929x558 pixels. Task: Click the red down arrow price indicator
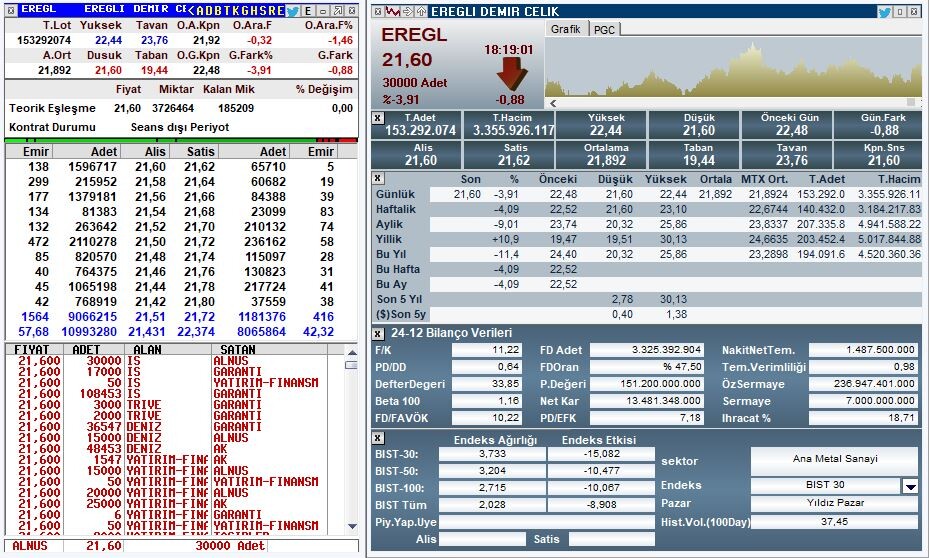click(x=511, y=73)
